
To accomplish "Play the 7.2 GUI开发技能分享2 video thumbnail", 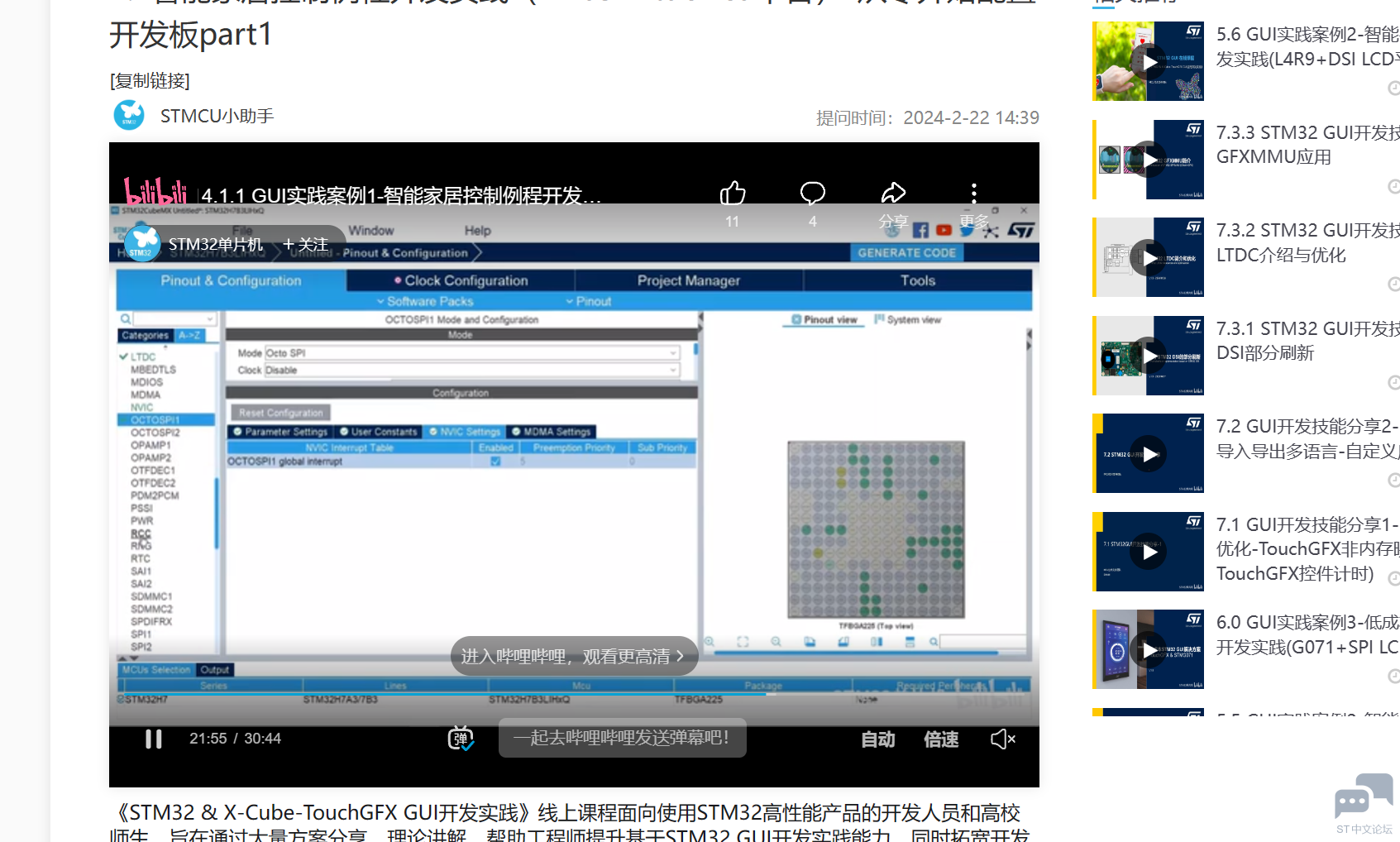I will pos(1149,453).
